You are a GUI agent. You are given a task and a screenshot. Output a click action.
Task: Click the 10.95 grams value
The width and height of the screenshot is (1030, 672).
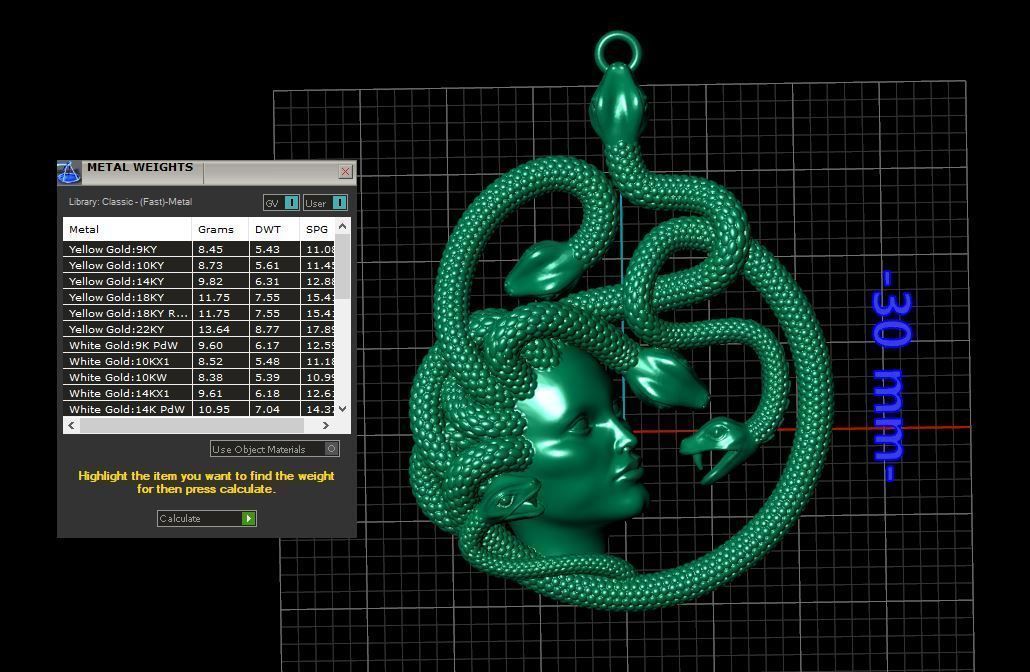(x=214, y=409)
